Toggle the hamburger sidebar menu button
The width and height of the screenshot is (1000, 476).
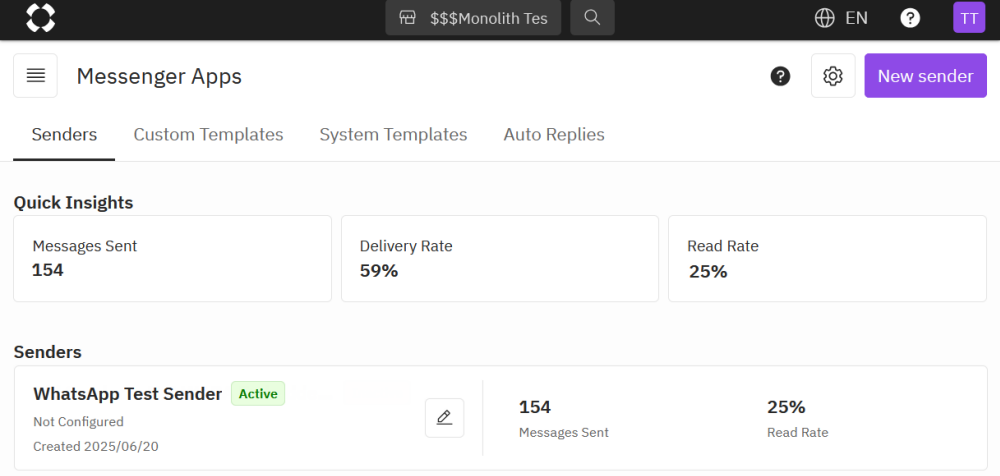pos(36,76)
